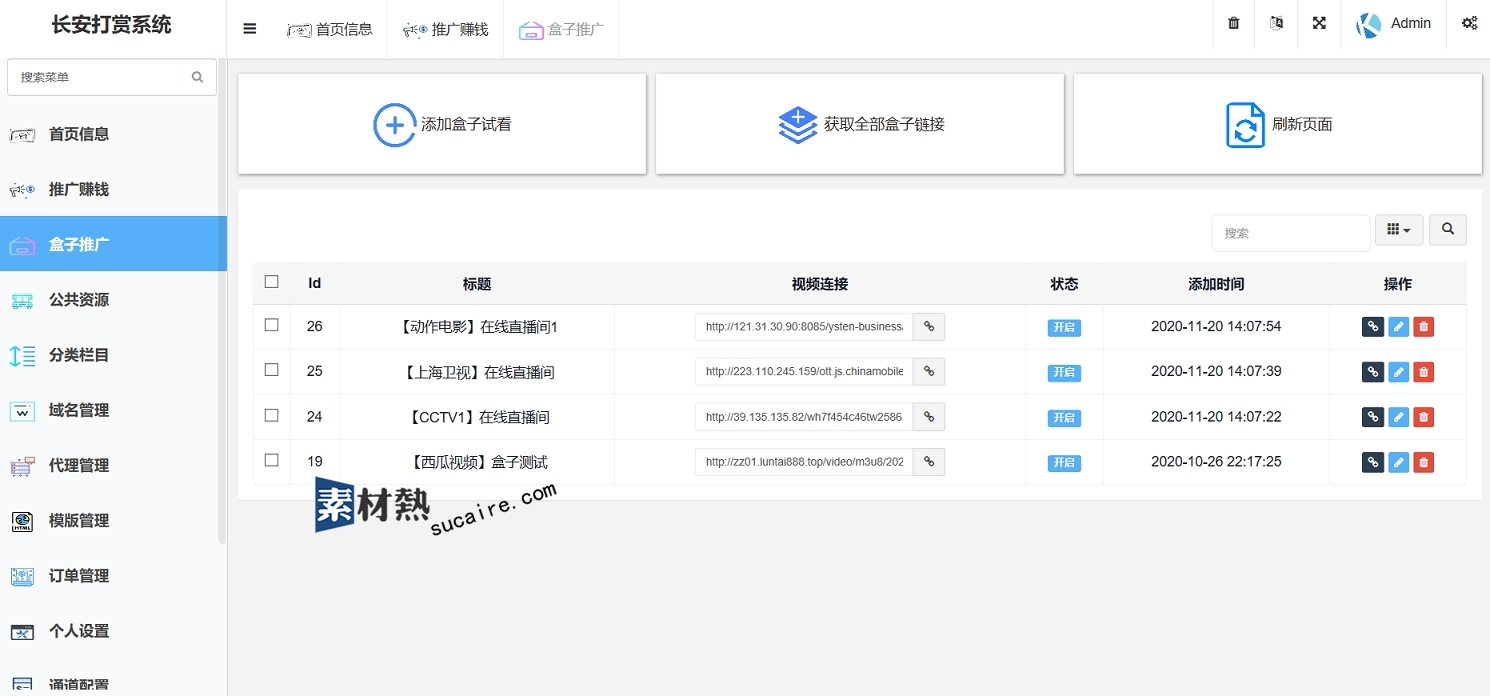This screenshot has height=696, width=1490.
Task: Click the video URL field for row 25
Action: (804, 371)
